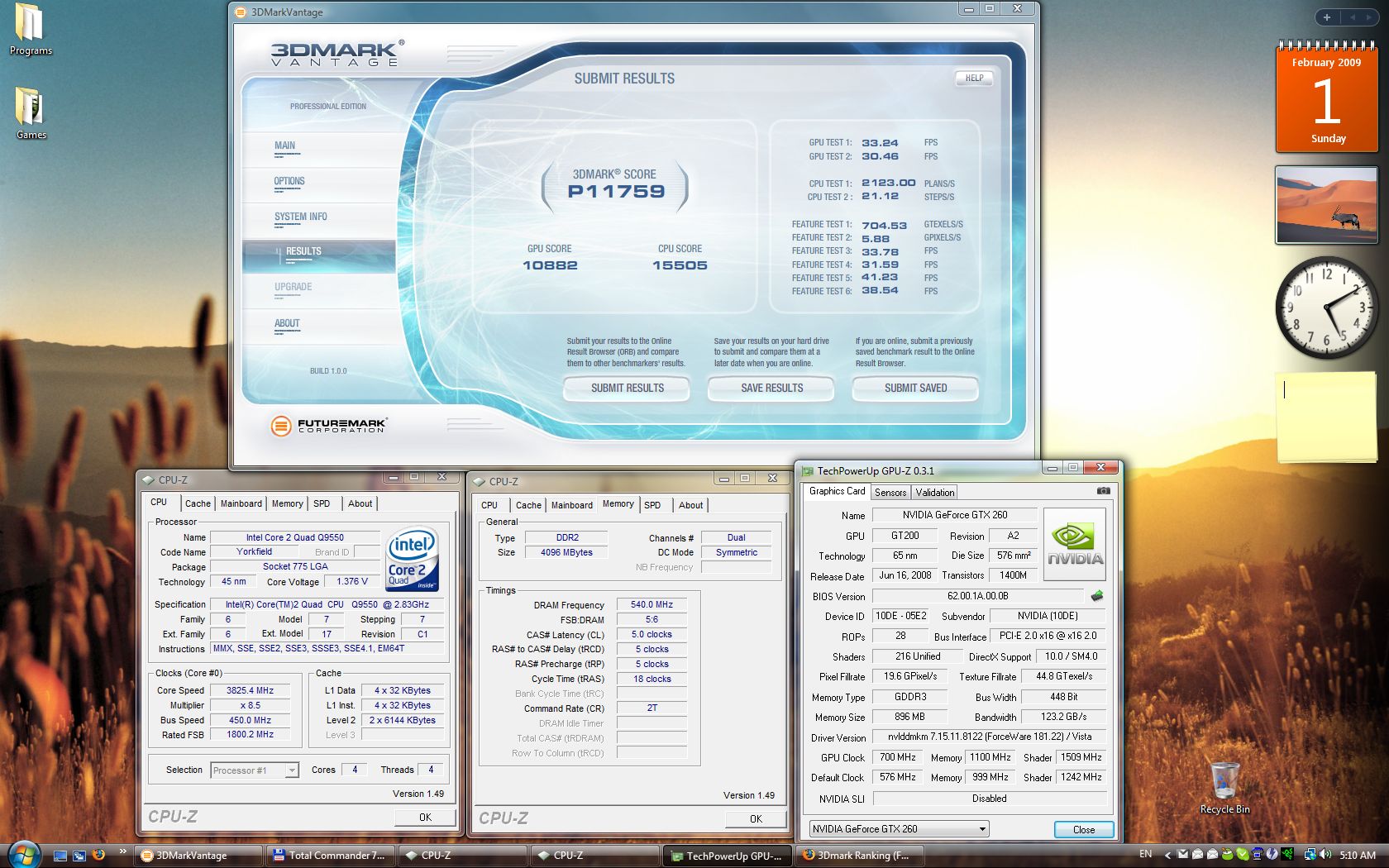Click the Razer tray icon
The image size is (1389, 868).
(x=1288, y=855)
